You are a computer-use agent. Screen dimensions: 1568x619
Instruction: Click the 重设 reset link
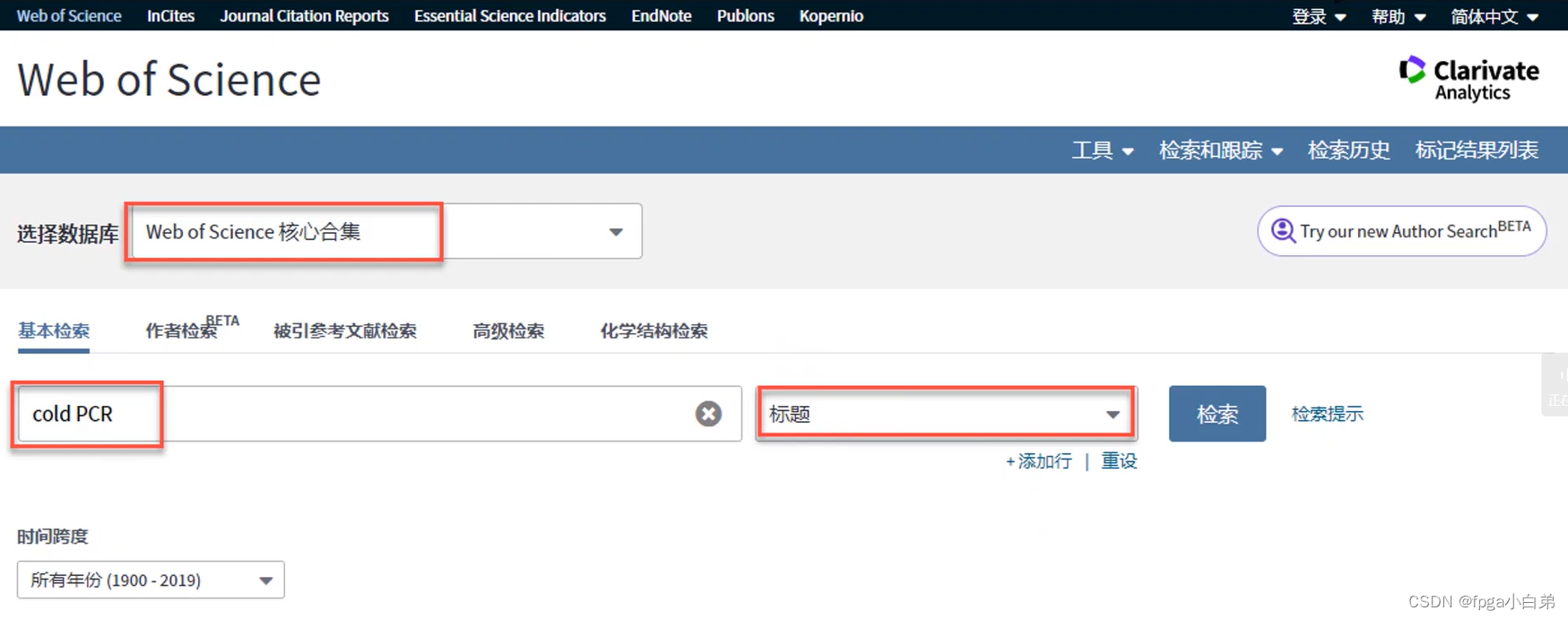[1119, 461]
